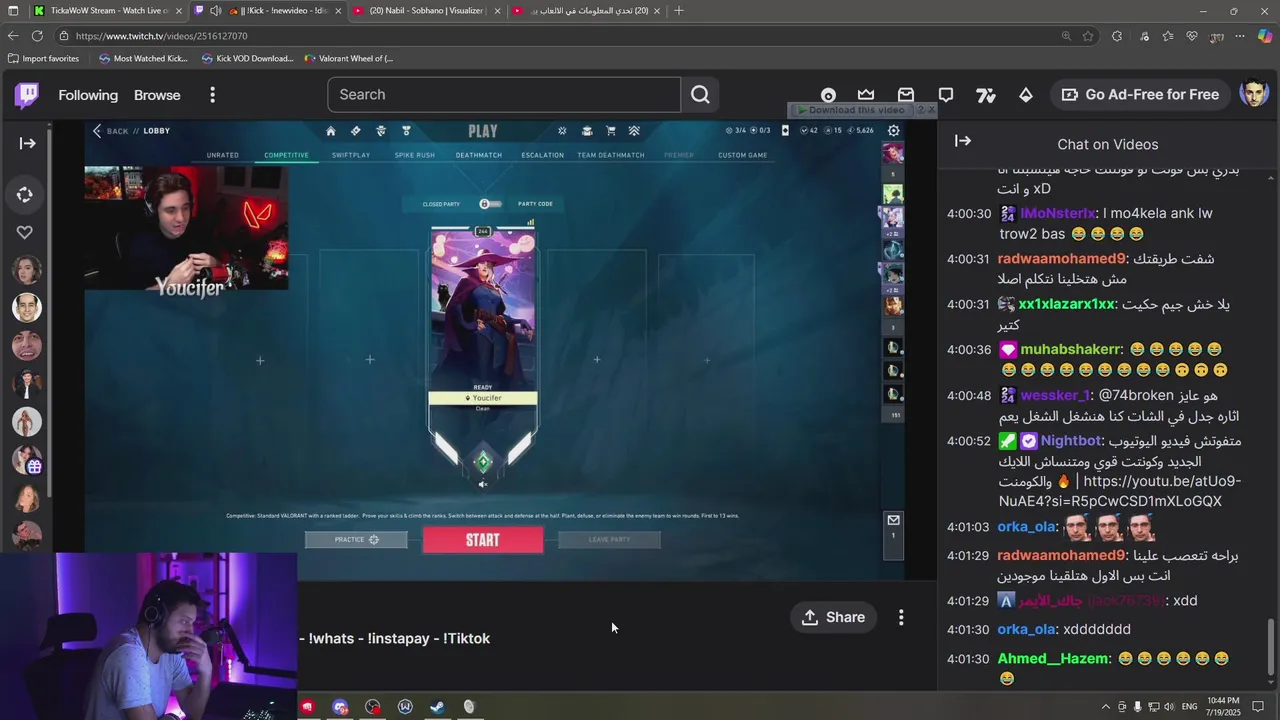Image resolution: width=1280 pixels, height=720 pixels.
Task: Click the Go Ad-Free for Free button
Action: coord(1140,95)
